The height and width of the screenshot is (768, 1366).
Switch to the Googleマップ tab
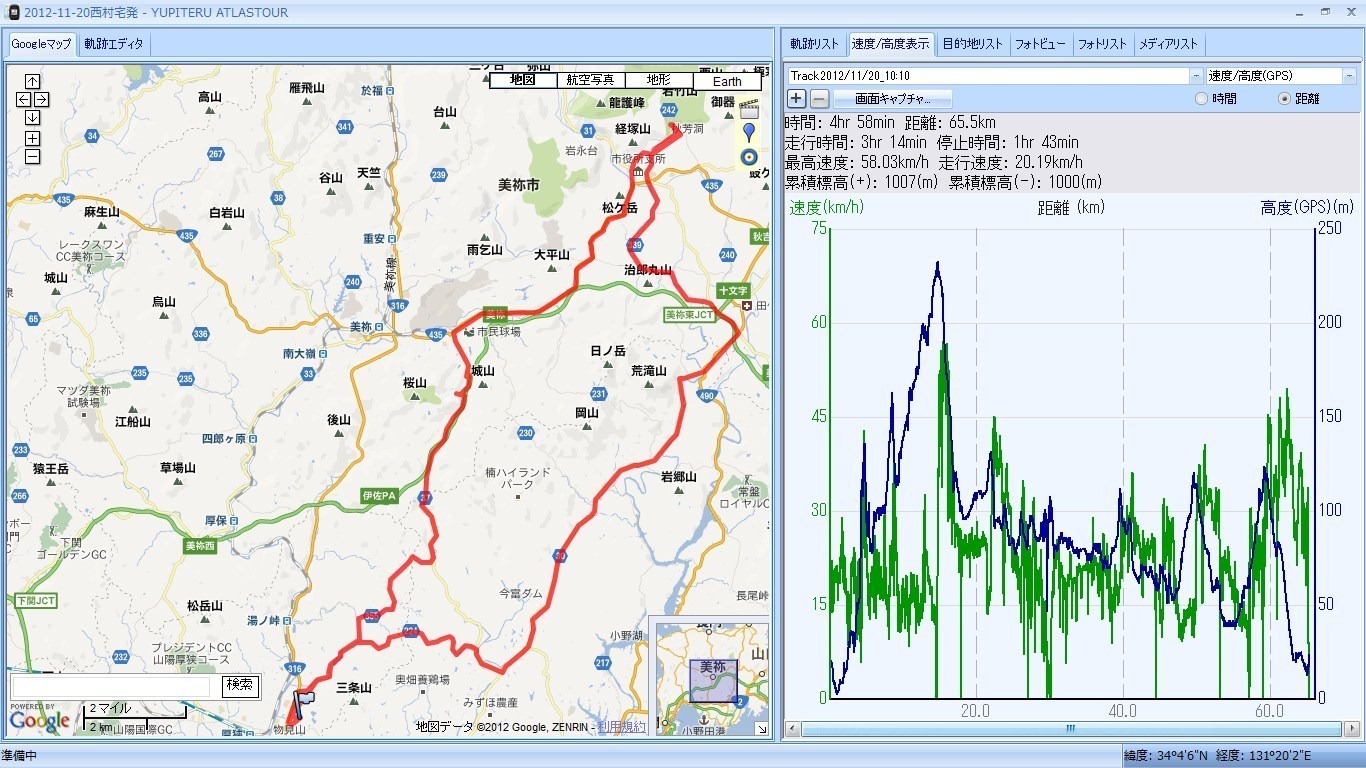pyautogui.click(x=41, y=44)
